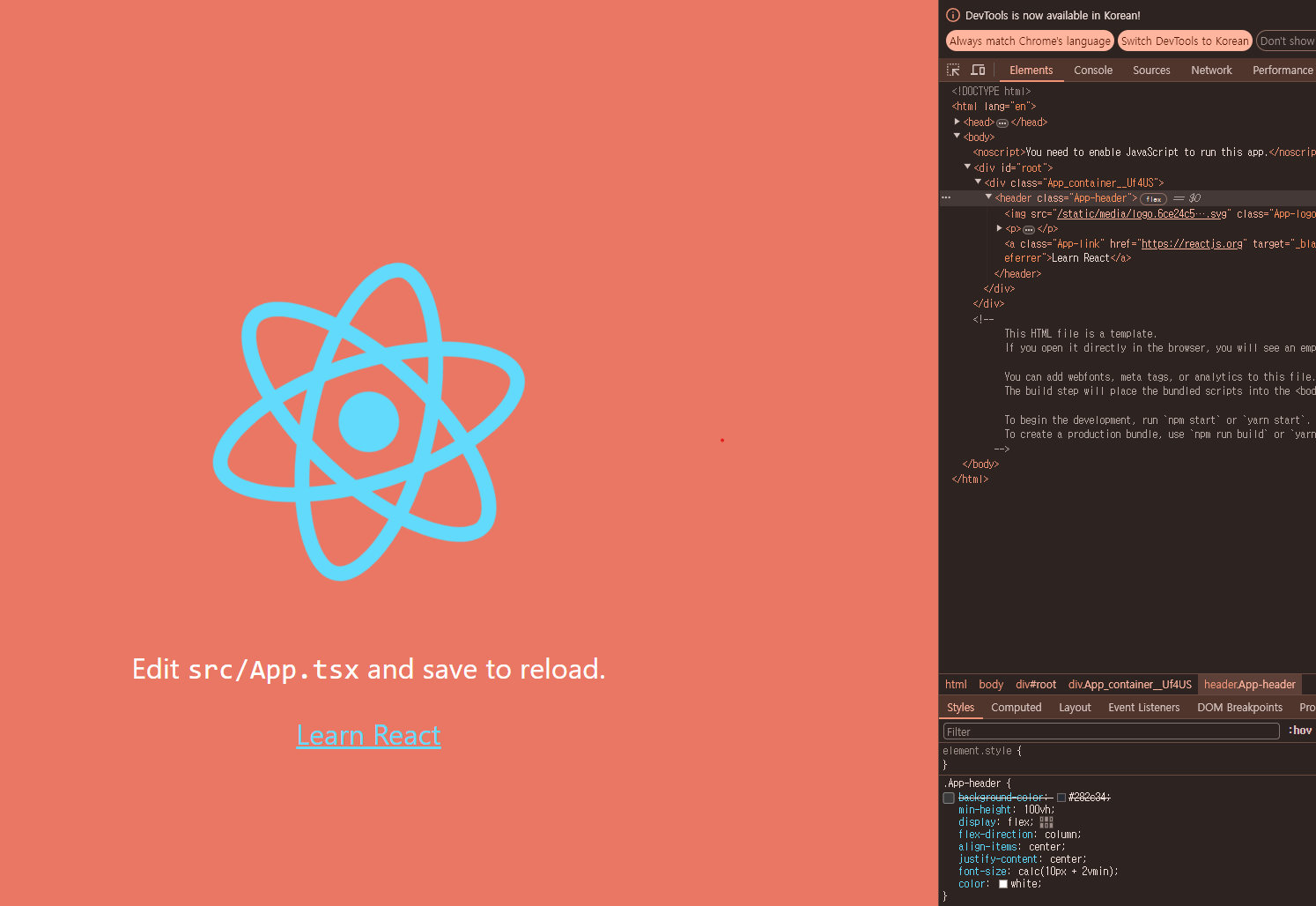Open the Performance tab

(1283, 71)
